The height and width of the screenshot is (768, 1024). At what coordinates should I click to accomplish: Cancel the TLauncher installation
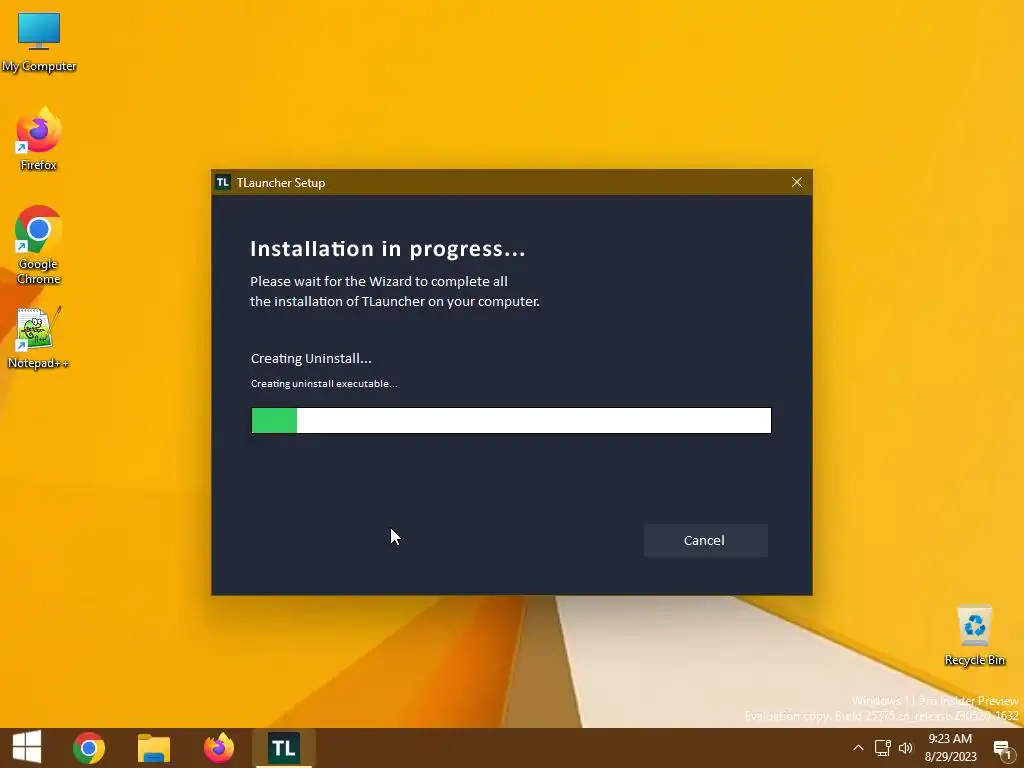click(x=705, y=540)
